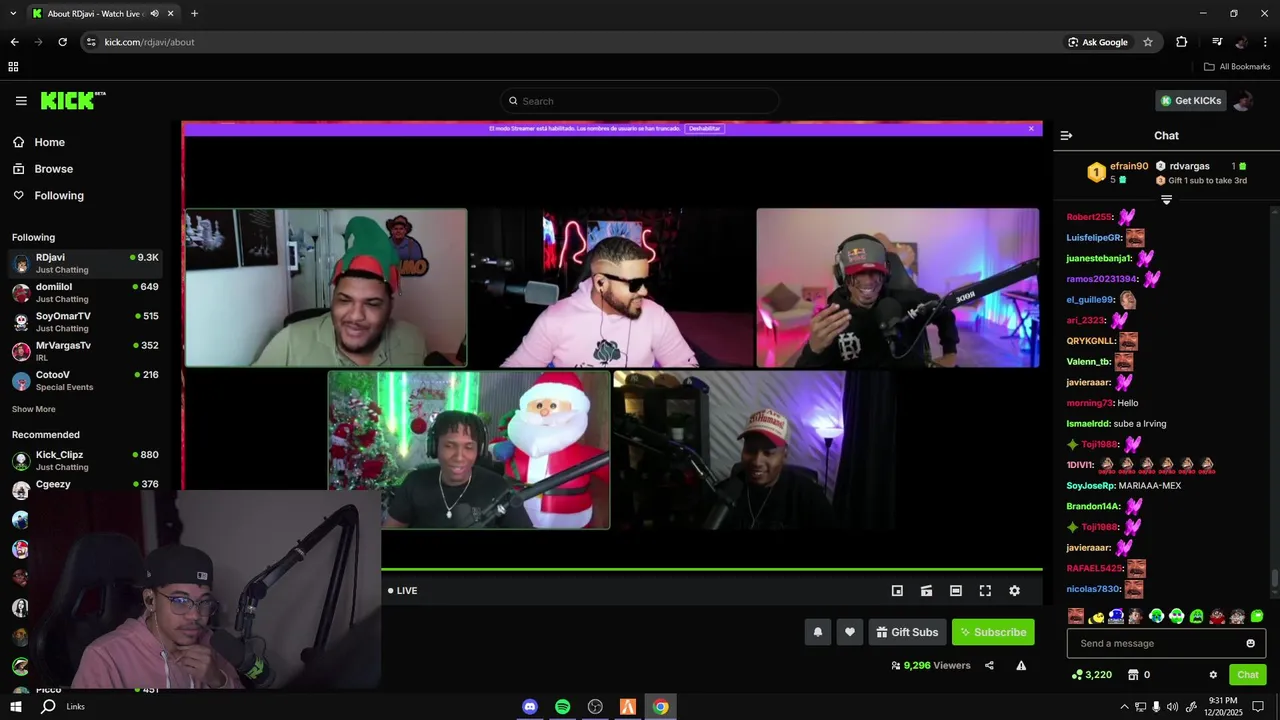The height and width of the screenshot is (720, 1280).
Task: Go to the Kick logo homepage
Action: (72, 101)
